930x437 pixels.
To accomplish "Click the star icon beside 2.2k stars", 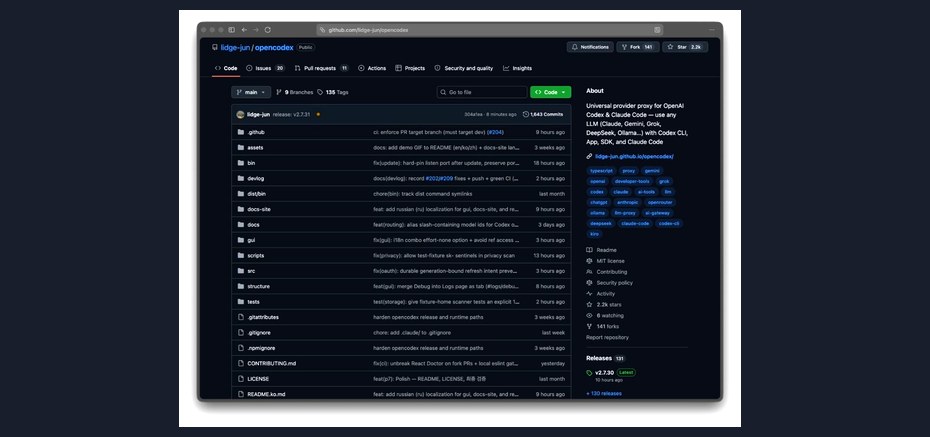I will pyautogui.click(x=590, y=305).
